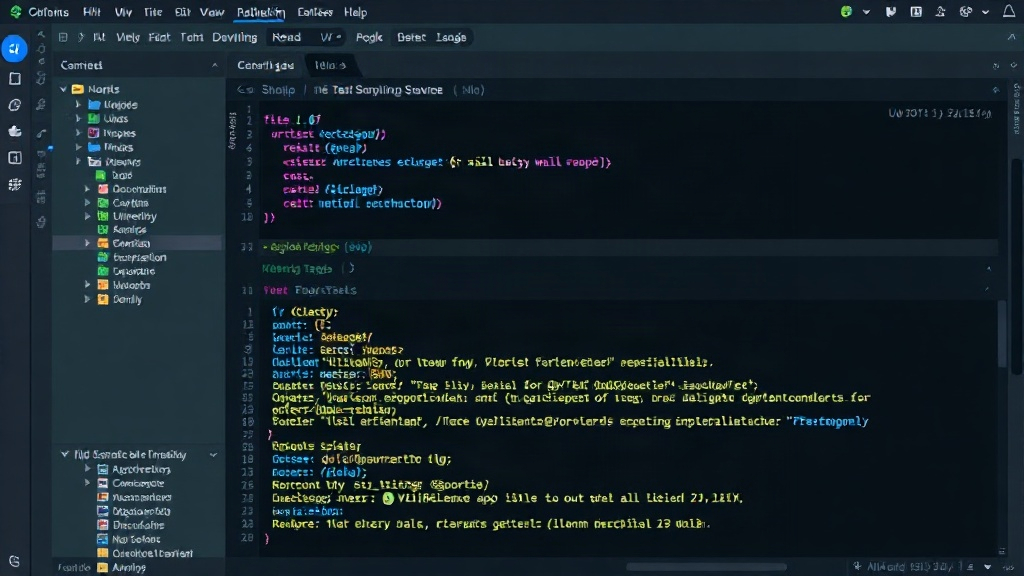Click the boxed square icon in top bar
1024x576 pixels.
(x=916, y=12)
